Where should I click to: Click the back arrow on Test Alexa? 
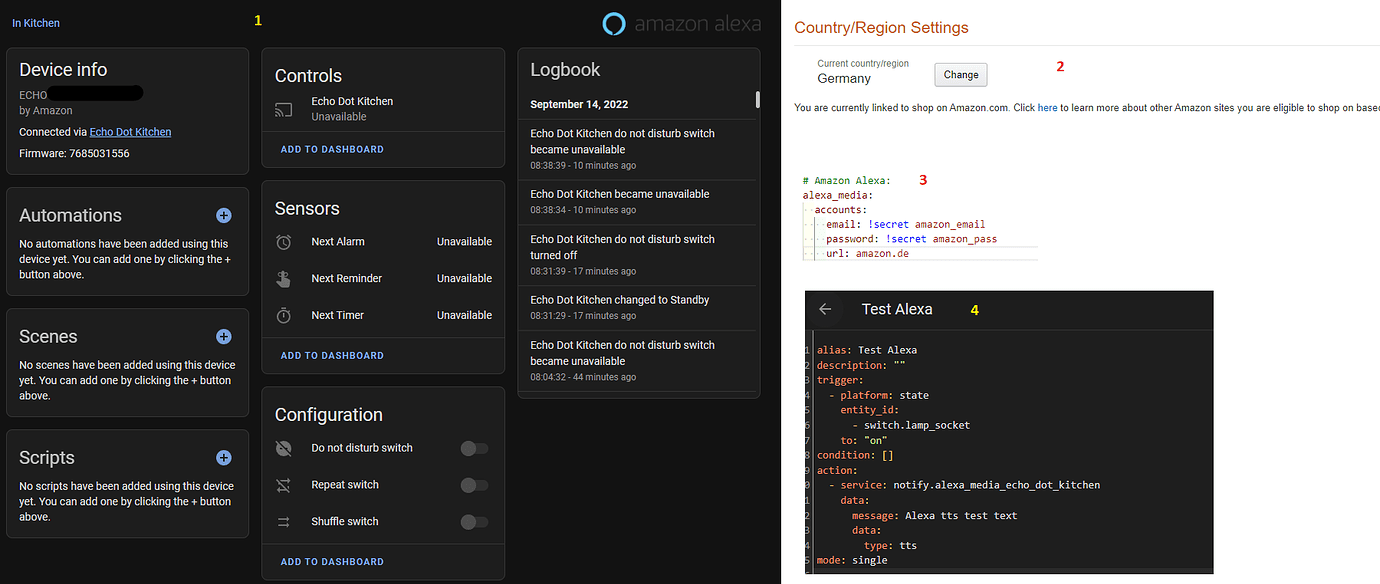point(825,309)
